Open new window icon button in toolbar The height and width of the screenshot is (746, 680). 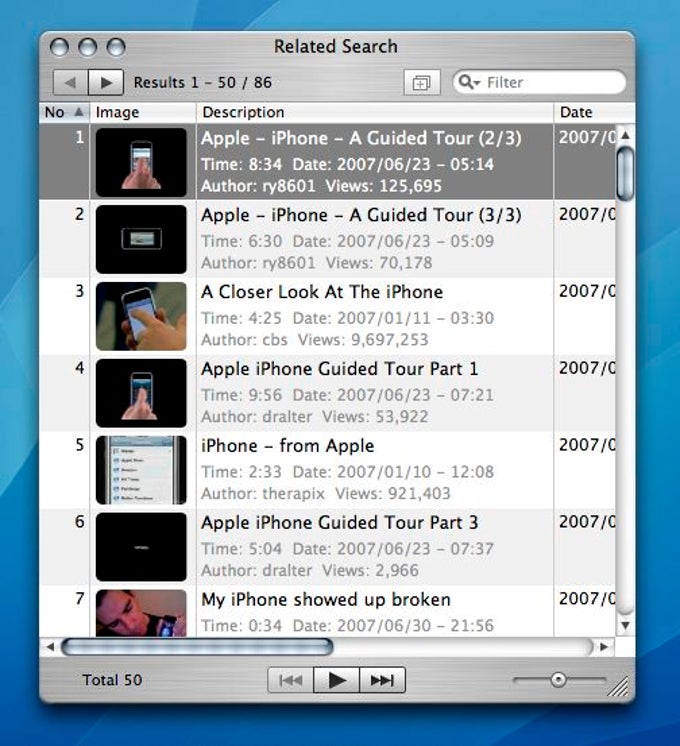[422, 83]
